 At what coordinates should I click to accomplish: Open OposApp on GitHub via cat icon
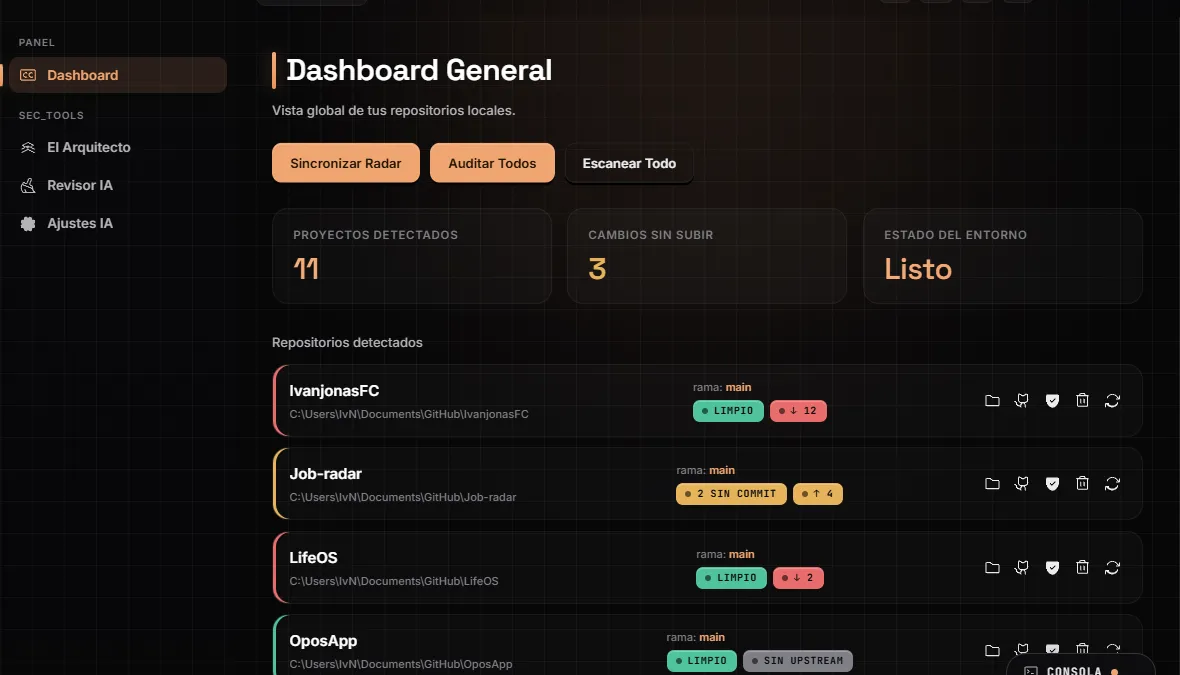click(1021, 649)
